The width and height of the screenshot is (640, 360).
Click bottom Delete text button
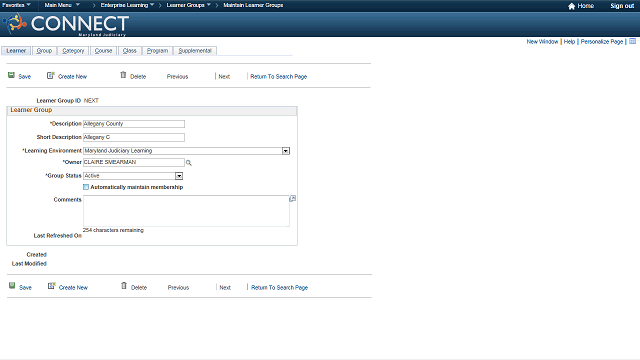(139, 288)
